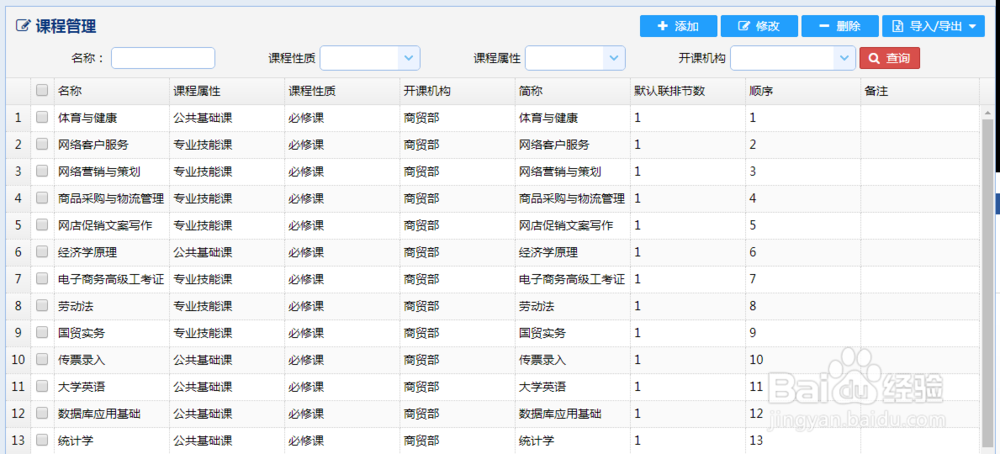
Task: Click the spreadsheet icon on 导入/导出 button
Action: pos(898,26)
